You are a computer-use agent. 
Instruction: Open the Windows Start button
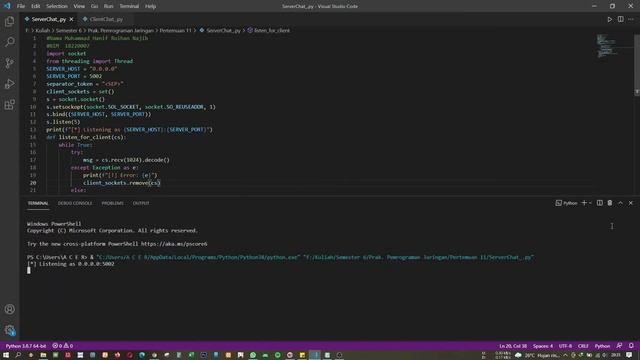click(x=6, y=355)
